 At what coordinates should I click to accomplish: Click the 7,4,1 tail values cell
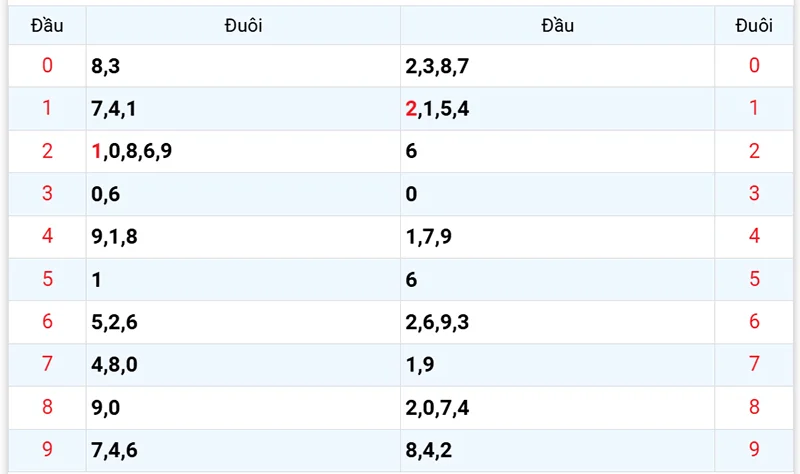113,109
